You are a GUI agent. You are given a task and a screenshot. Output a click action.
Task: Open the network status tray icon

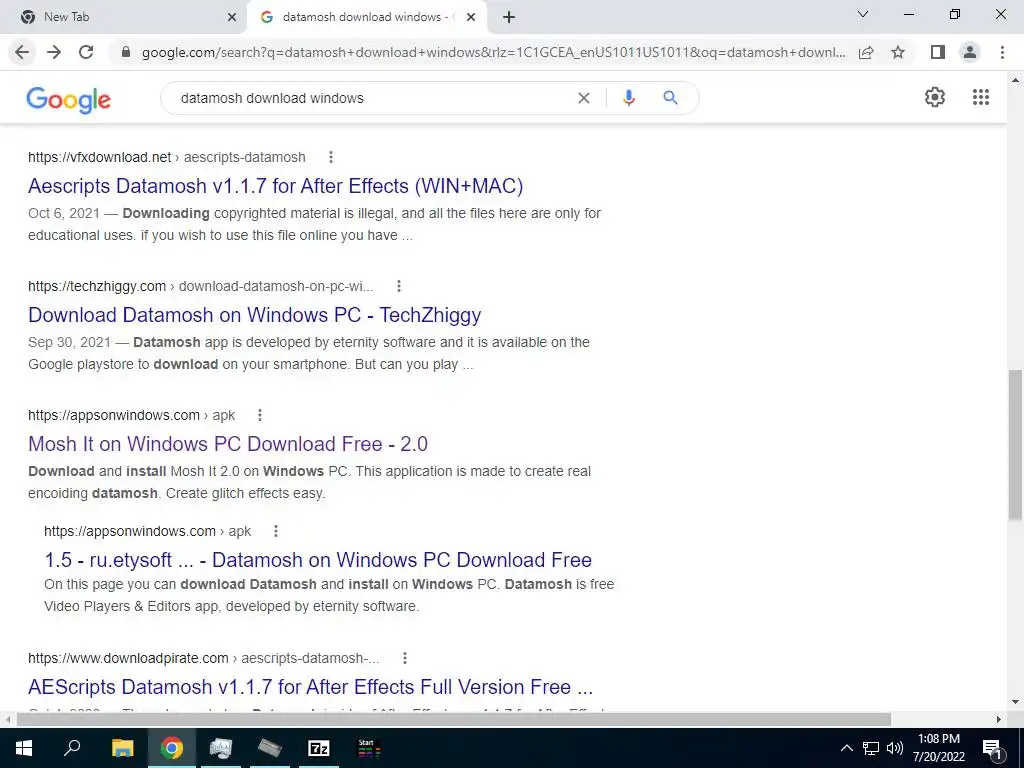coord(871,748)
